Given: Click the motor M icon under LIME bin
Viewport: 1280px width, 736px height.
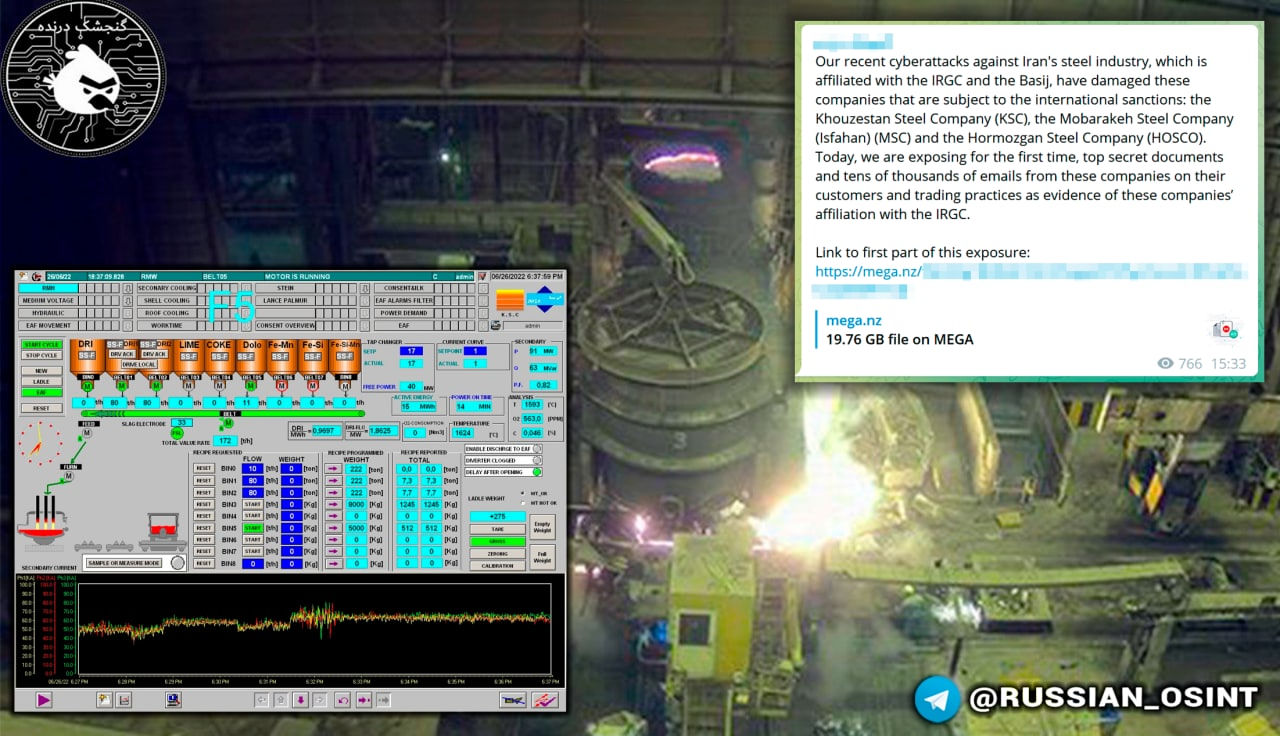Looking at the screenshot, I should click(x=188, y=386).
